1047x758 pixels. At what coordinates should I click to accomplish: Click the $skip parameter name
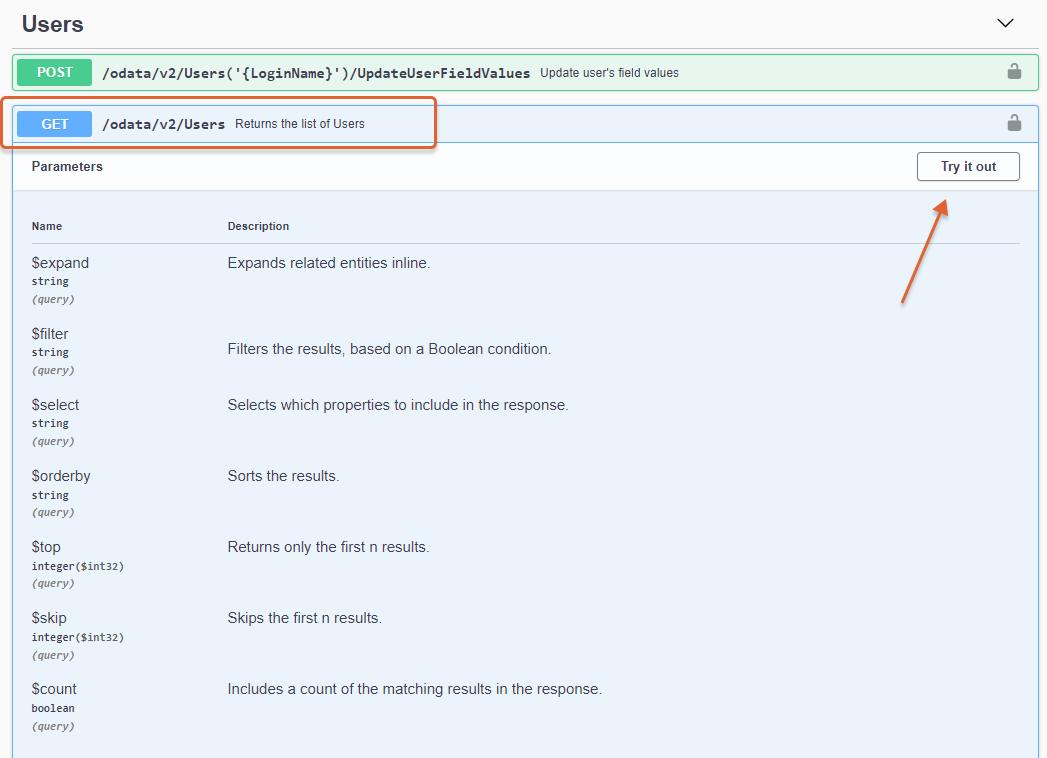[49, 618]
